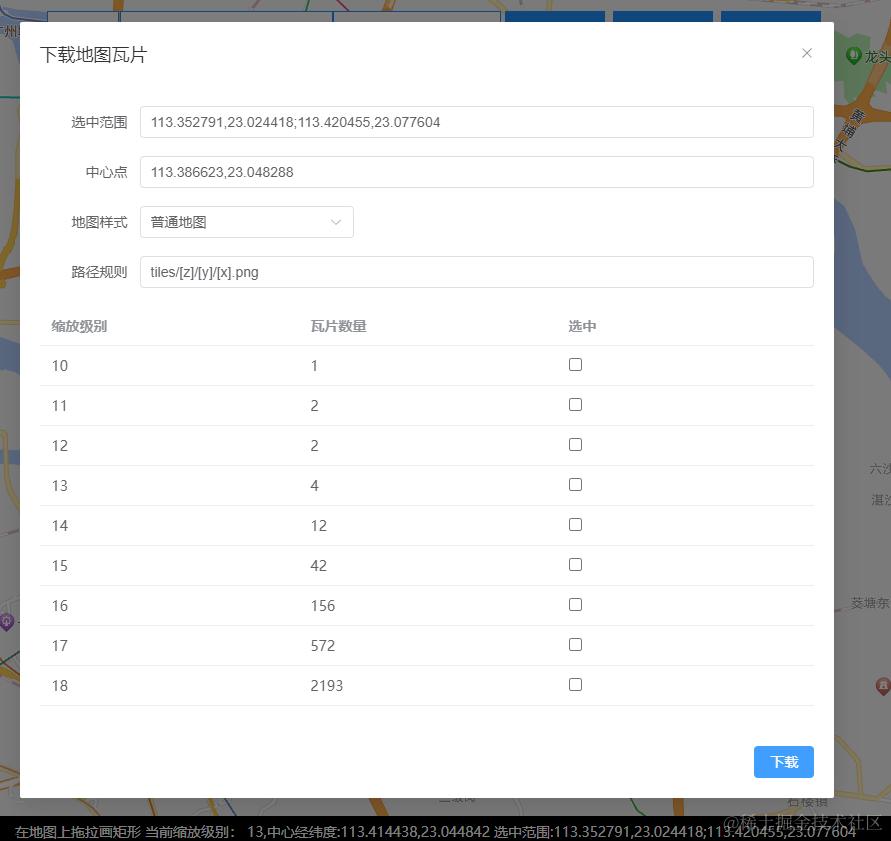The width and height of the screenshot is (891, 841).
Task: Check zoom level 17 checkbox
Action: pos(575,644)
